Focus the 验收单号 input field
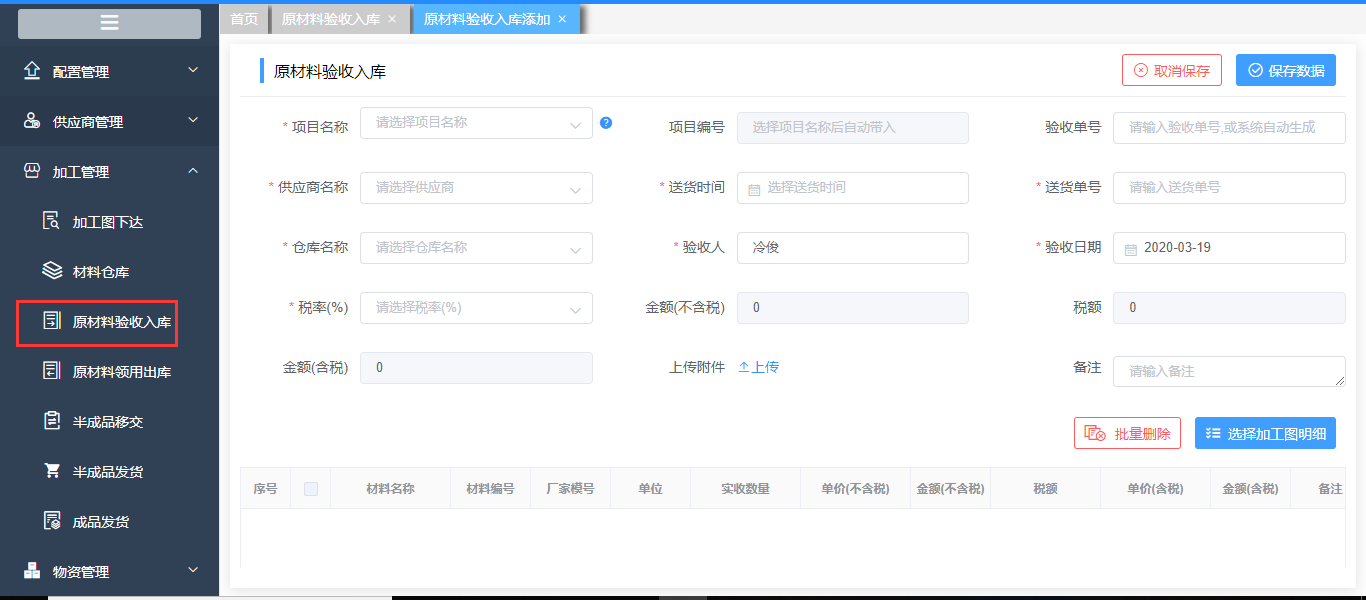The height and width of the screenshot is (600, 1366). coord(1229,128)
